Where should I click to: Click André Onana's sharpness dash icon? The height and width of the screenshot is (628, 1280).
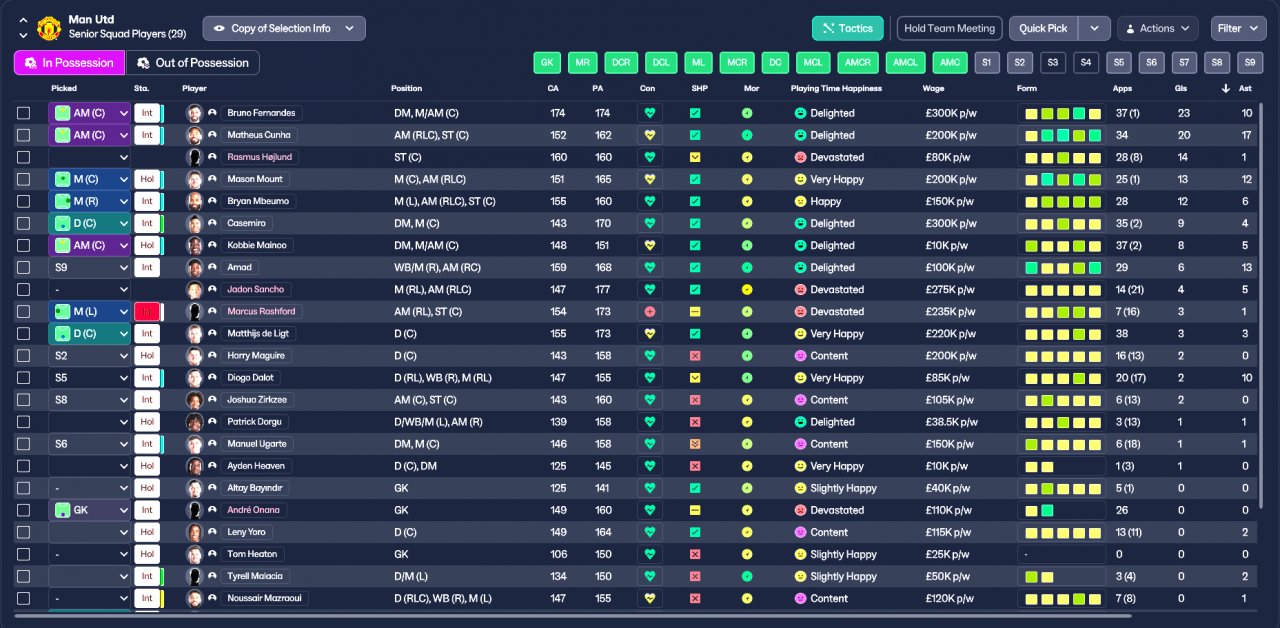point(695,510)
